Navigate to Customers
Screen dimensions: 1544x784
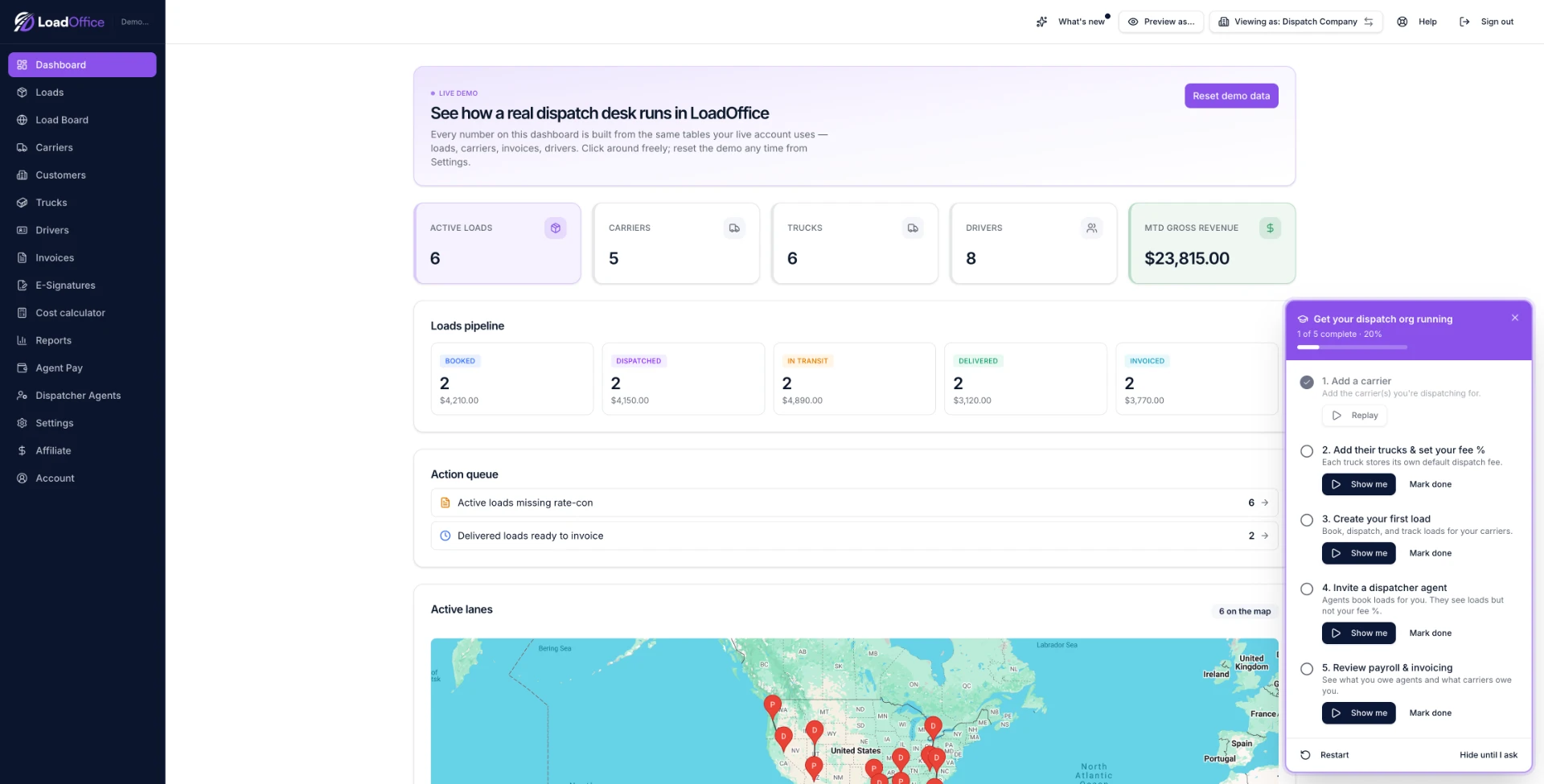click(x=82, y=174)
